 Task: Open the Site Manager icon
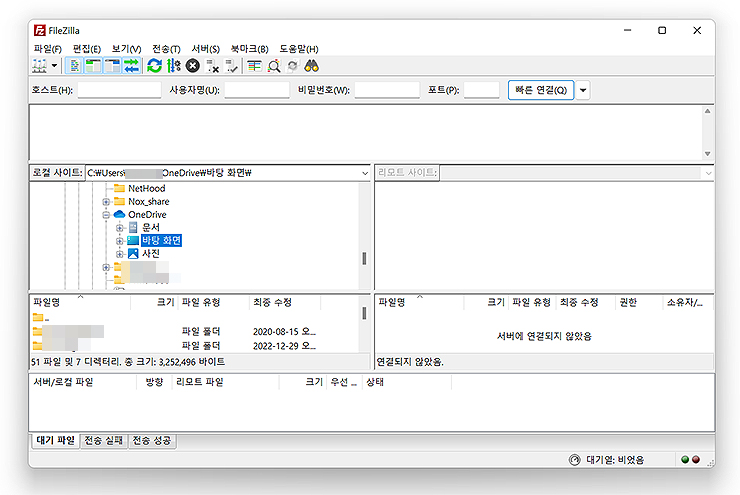pyautogui.click(x=40, y=66)
